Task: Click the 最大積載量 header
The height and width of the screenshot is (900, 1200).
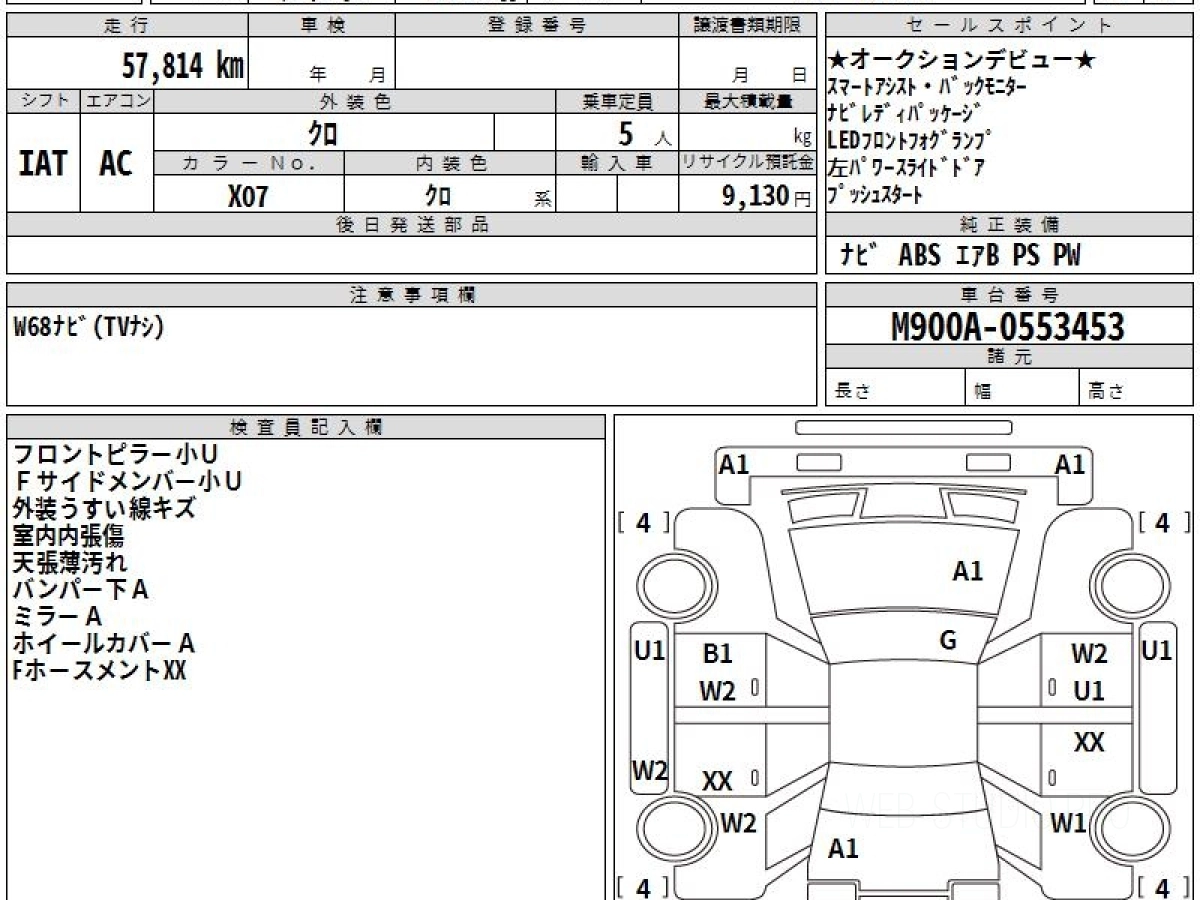Action: point(747,101)
